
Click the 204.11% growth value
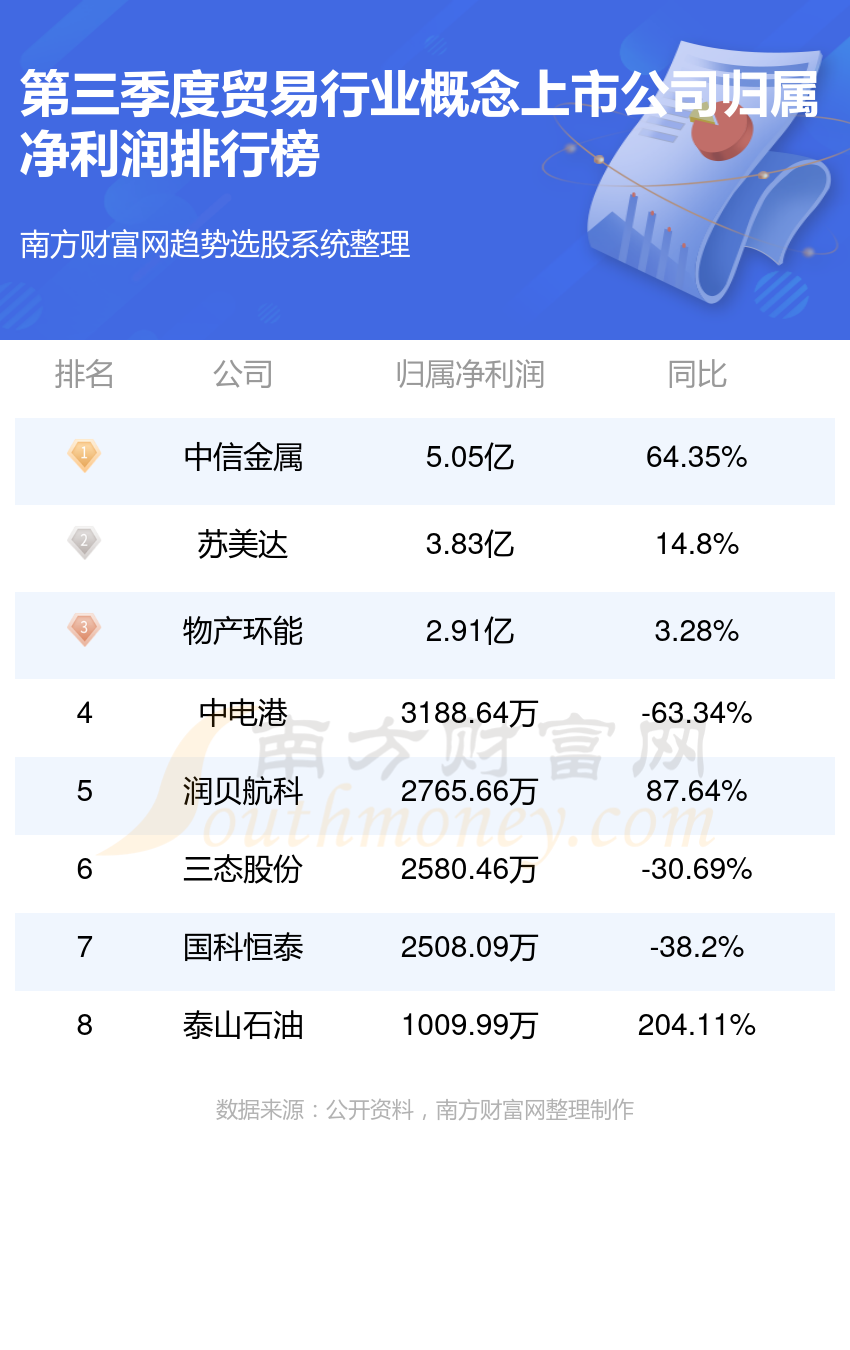(697, 1025)
